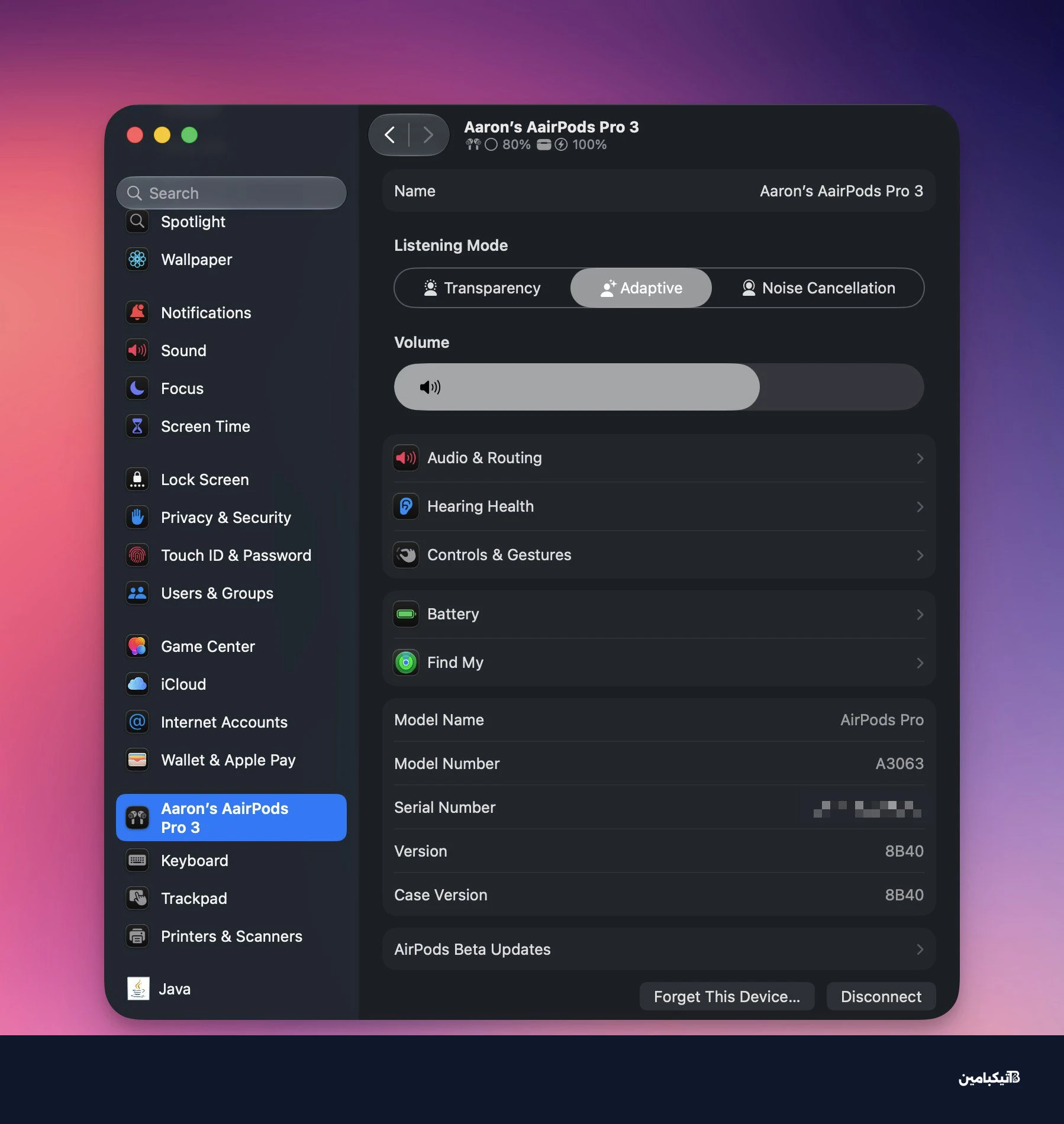
Task: Open Focus in the sidebar
Action: tap(231, 388)
